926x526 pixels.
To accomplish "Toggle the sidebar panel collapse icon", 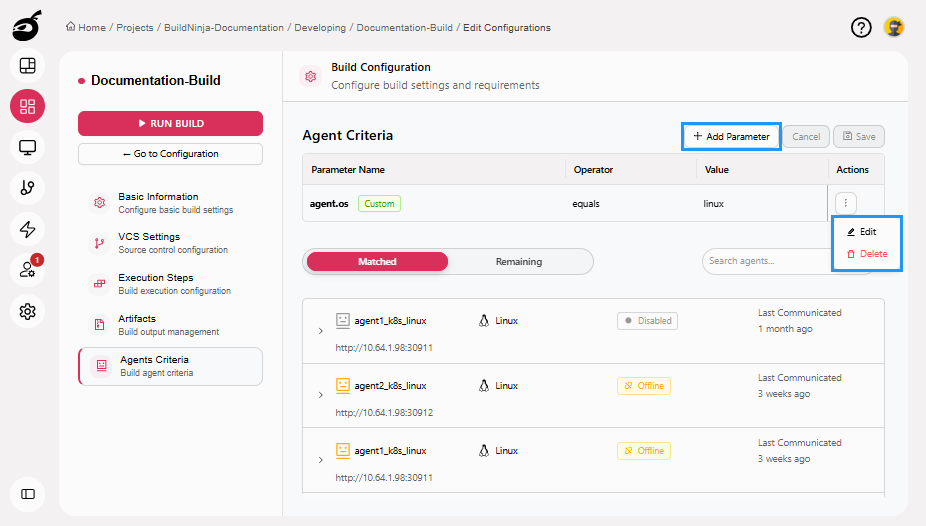I will 28,494.
